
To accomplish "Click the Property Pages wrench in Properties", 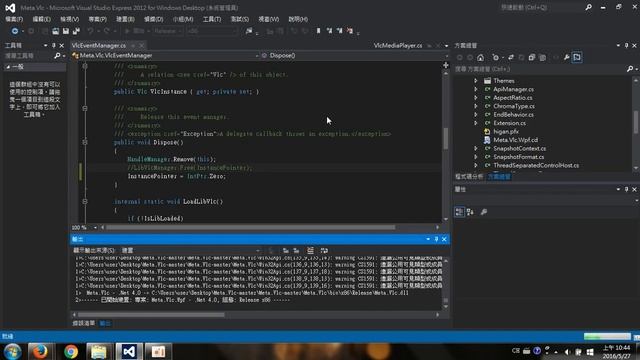I will click(484, 212).
